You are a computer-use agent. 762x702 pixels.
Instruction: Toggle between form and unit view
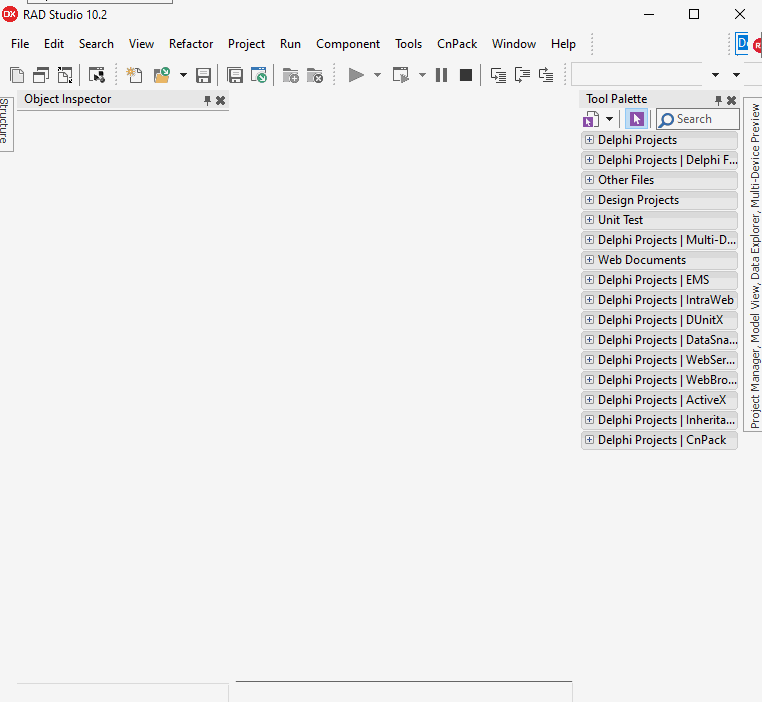65,75
